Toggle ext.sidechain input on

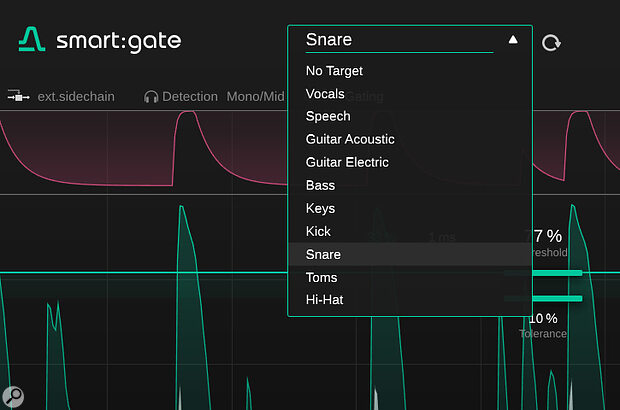[75, 97]
